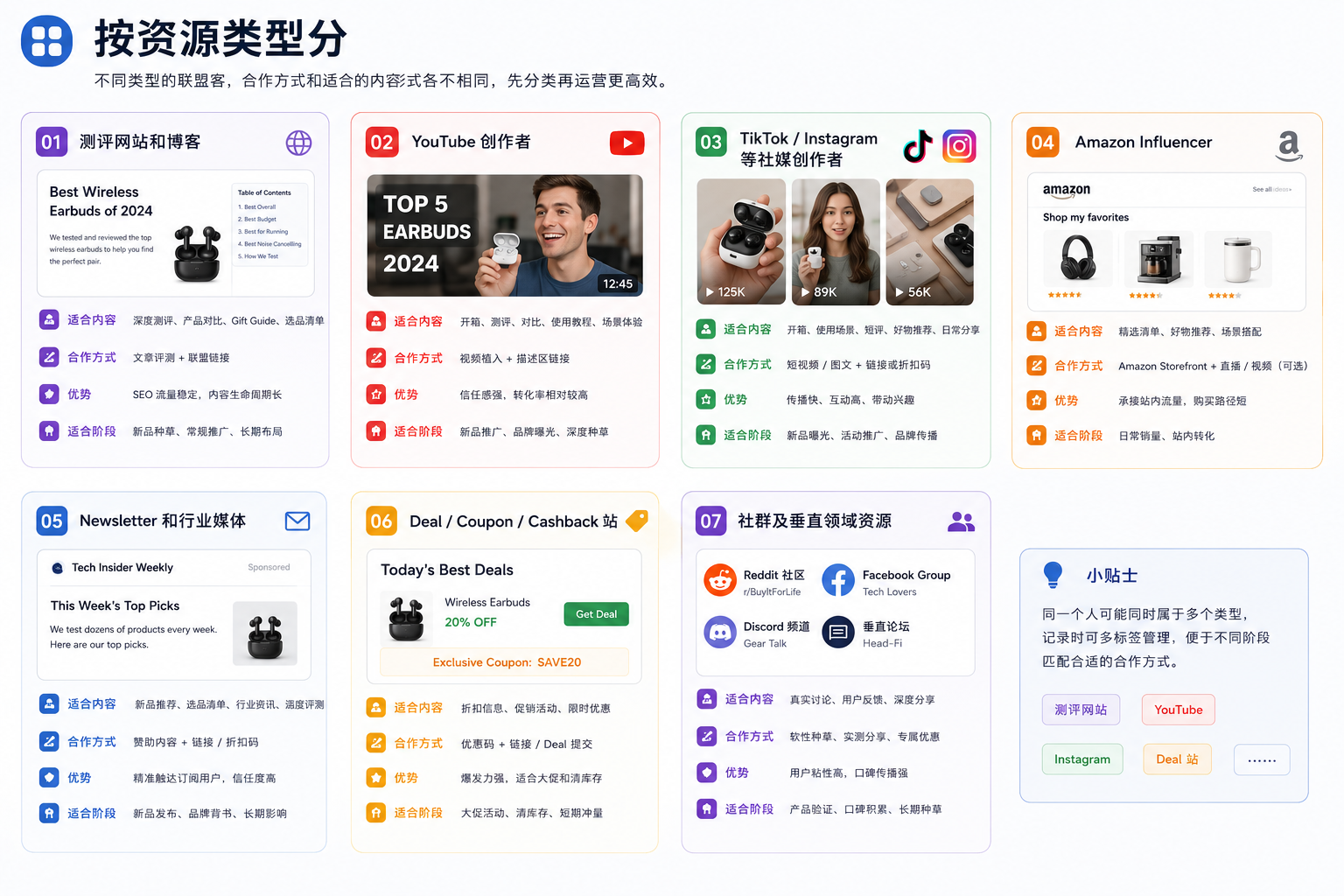Click the 'Head-Fi' forum name
The width and height of the screenshot is (1344, 896).
pos(882,643)
